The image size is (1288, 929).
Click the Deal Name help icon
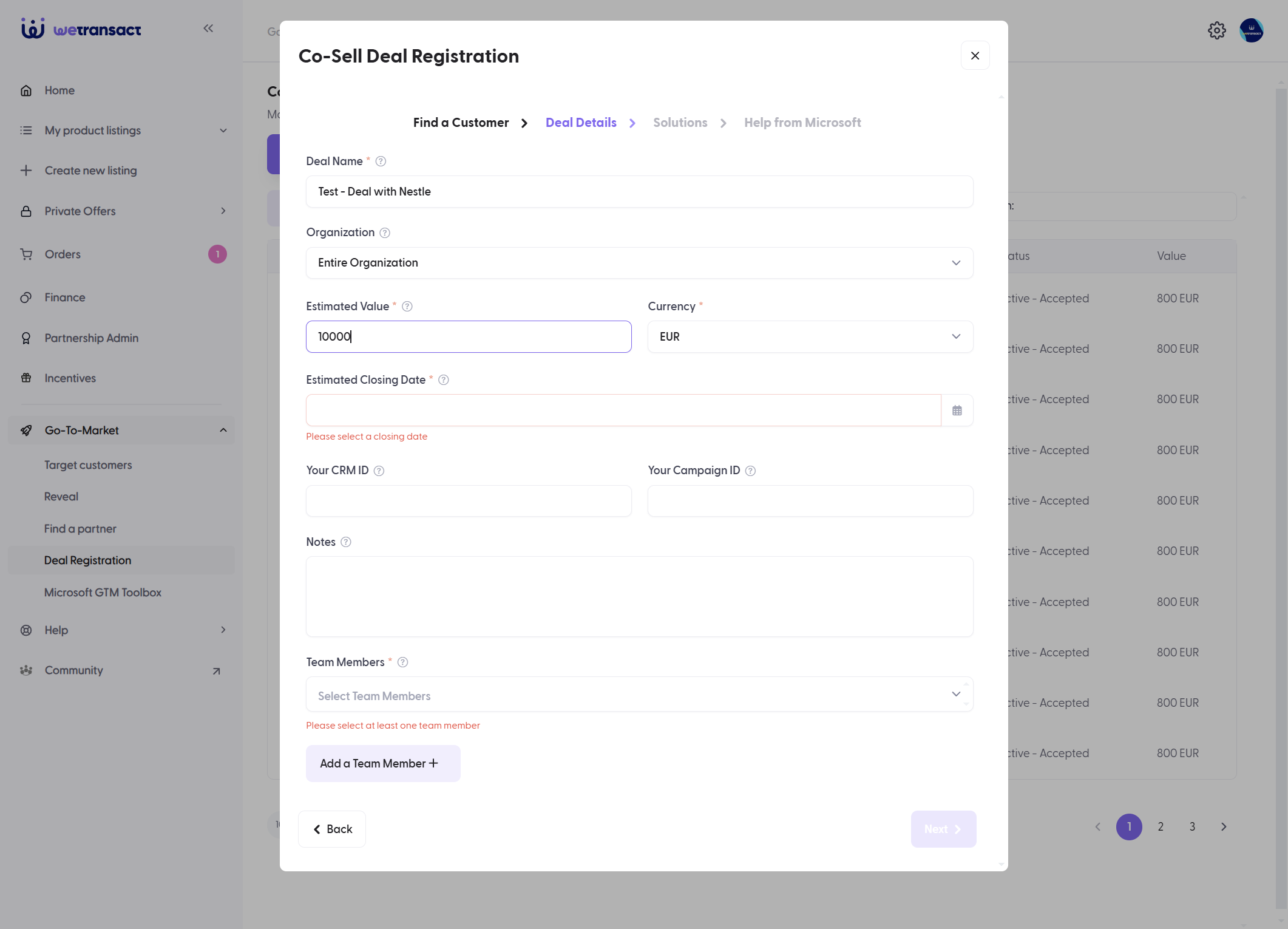coord(381,162)
